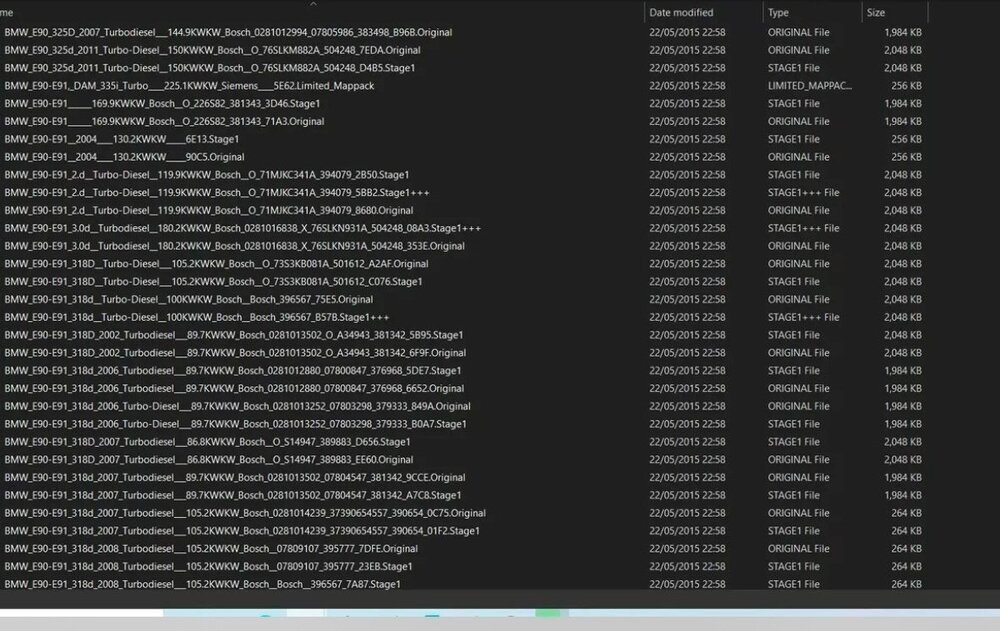This screenshot has height=631, width=1000.
Task: Select the 318d_2008 7A87.Stage1 file
Action: click(x=202, y=584)
